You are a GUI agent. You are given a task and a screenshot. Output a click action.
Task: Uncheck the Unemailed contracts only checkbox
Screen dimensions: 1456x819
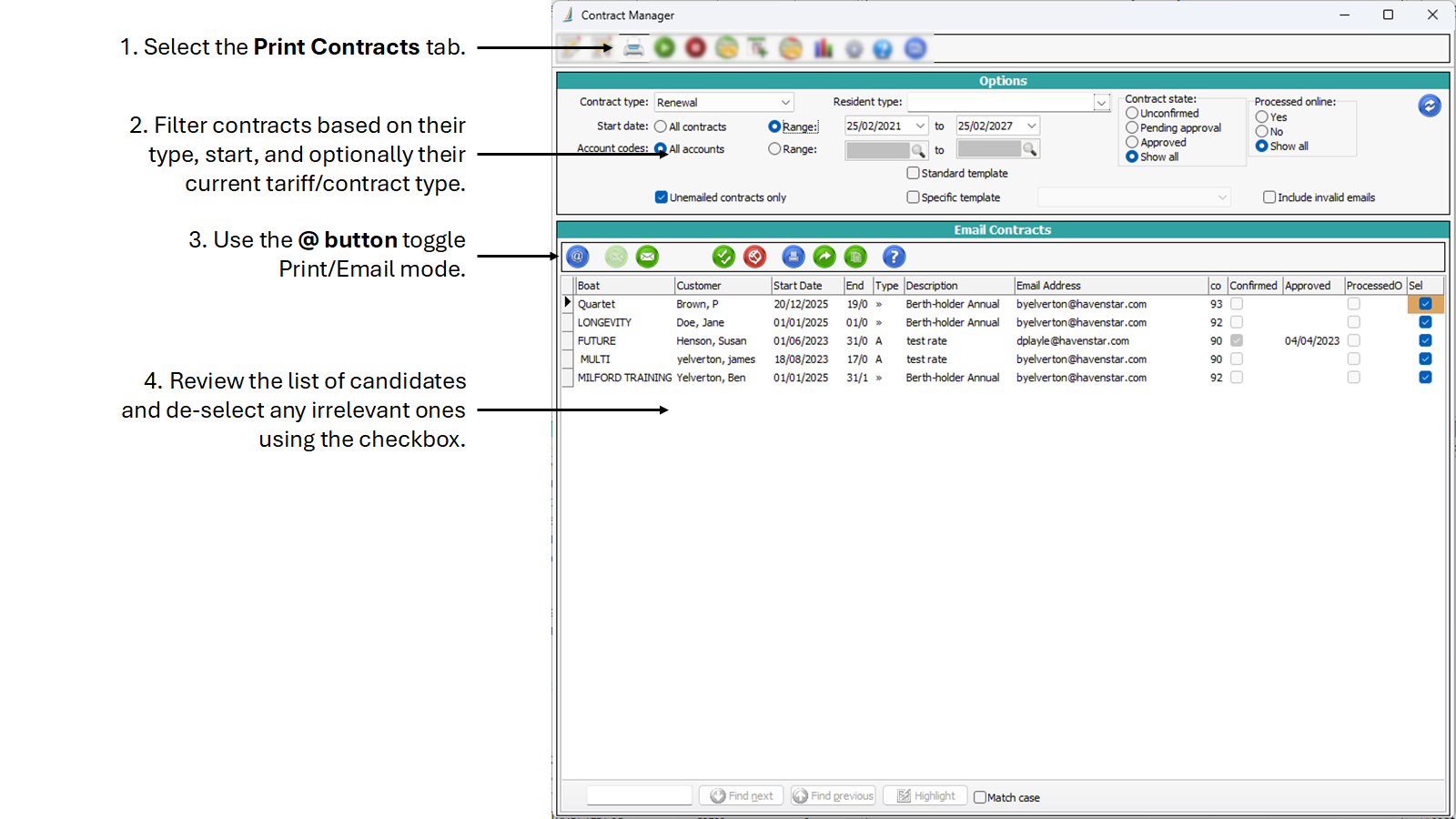(x=662, y=197)
